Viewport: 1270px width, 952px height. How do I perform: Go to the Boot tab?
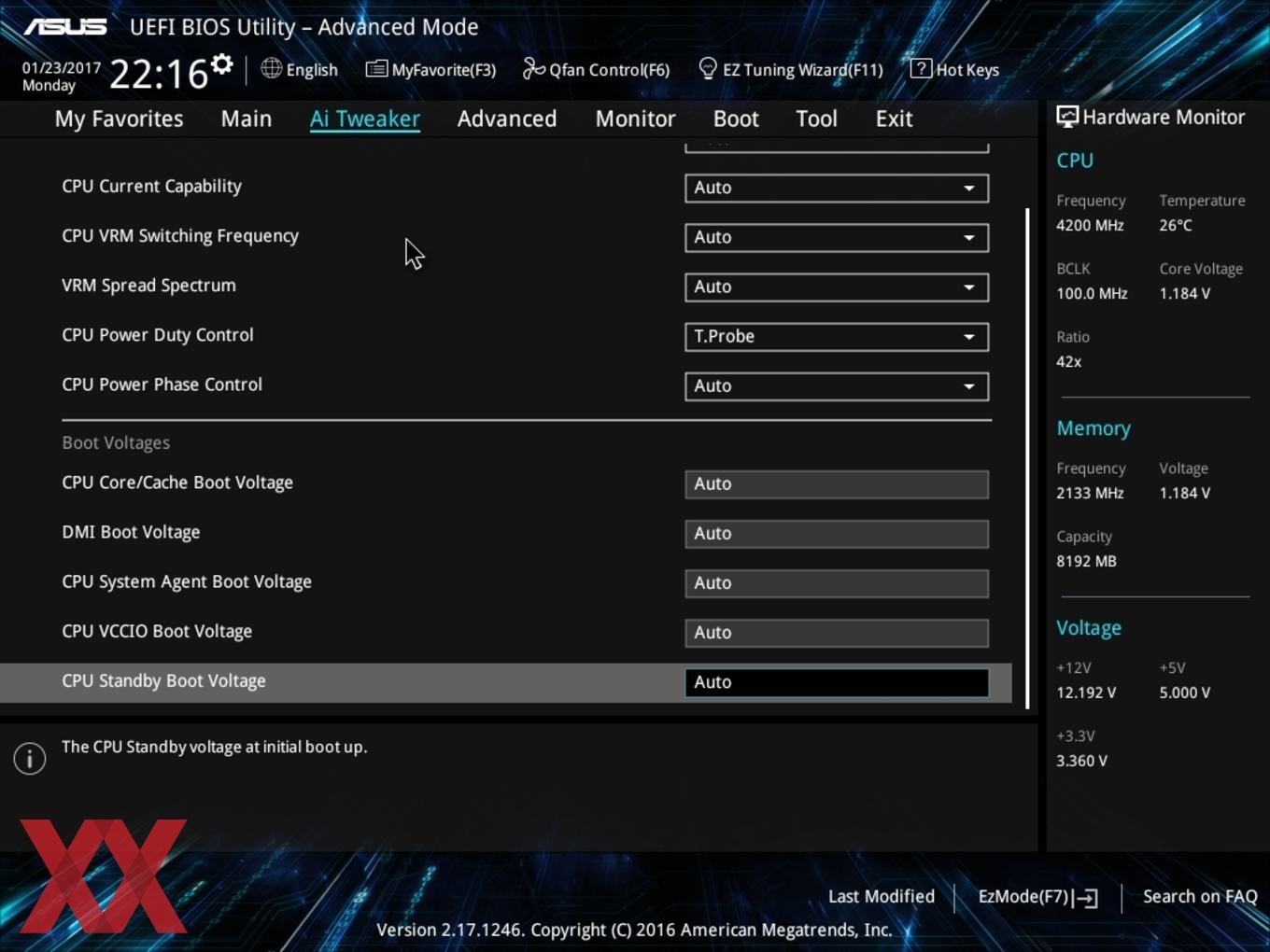[x=736, y=119]
